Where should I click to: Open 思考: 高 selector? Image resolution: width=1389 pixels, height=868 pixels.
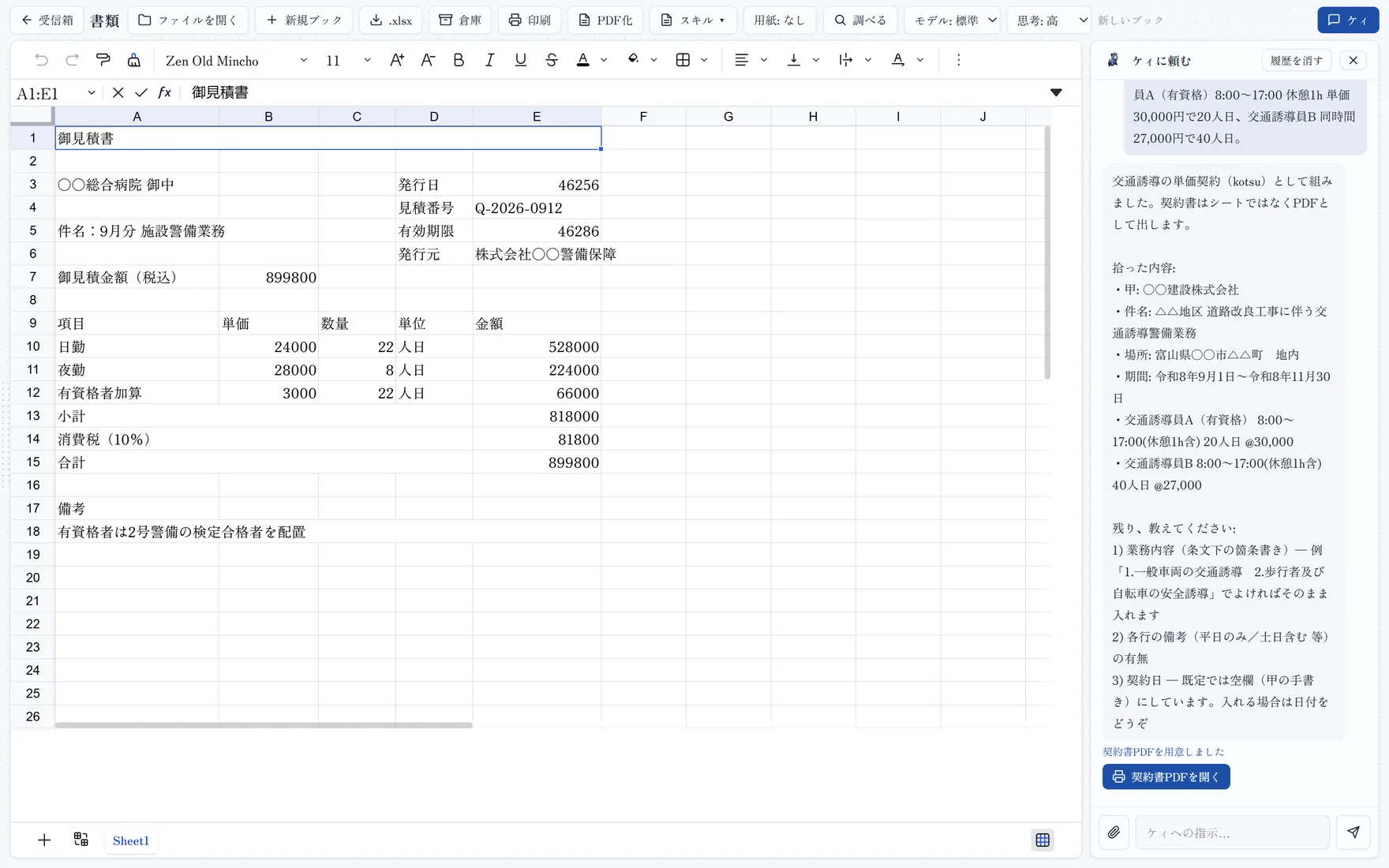[1050, 21]
